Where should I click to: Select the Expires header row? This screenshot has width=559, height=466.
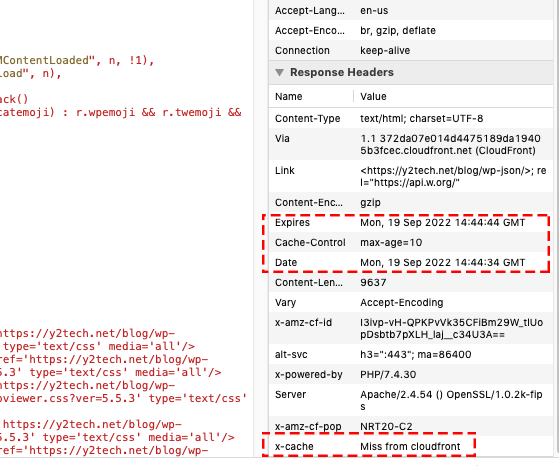point(411,222)
